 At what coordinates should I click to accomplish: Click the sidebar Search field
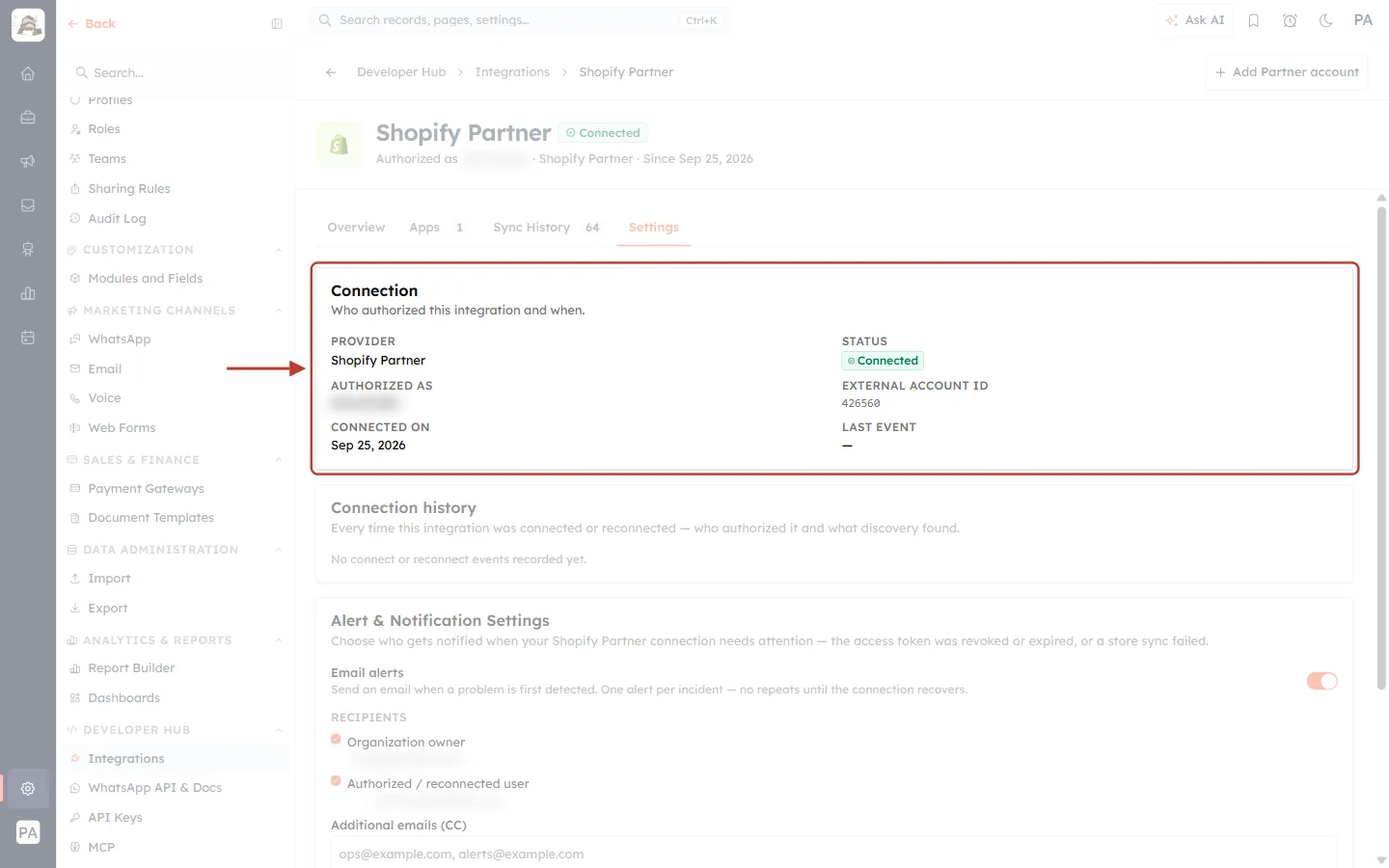(176, 73)
